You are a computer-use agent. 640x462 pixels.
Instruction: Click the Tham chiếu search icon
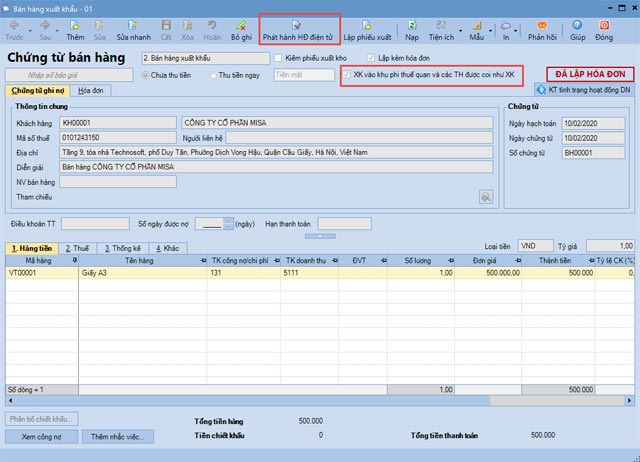(487, 197)
